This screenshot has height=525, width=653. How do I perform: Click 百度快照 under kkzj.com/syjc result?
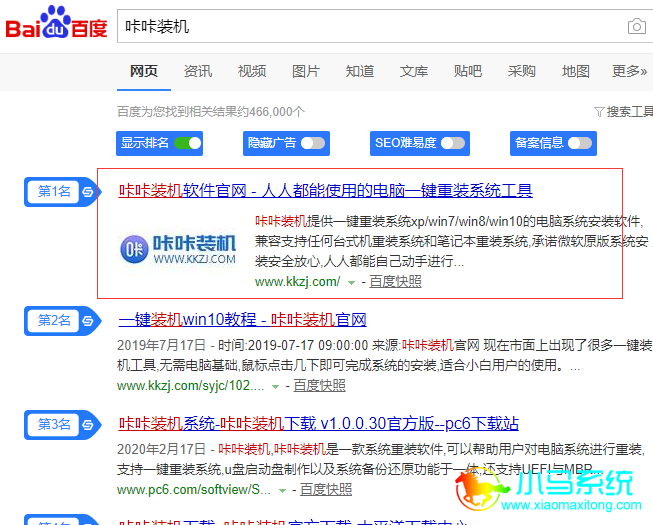pyautogui.click(x=319, y=386)
